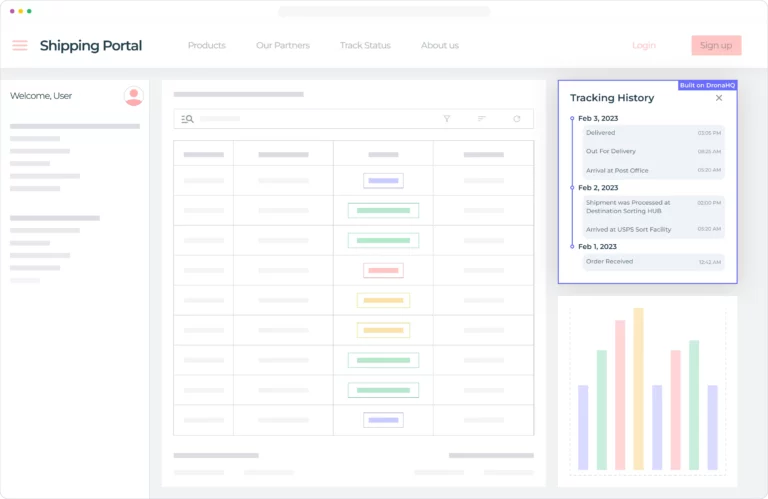This screenshot has width=768, height=499.
Task: Click the Feb 2, 2023 date heading
Action: click(x=598, y=188)
